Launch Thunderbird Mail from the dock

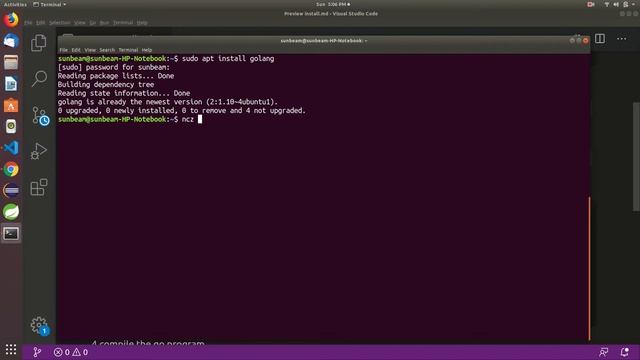pyautogui.click(x=11, y=41)
